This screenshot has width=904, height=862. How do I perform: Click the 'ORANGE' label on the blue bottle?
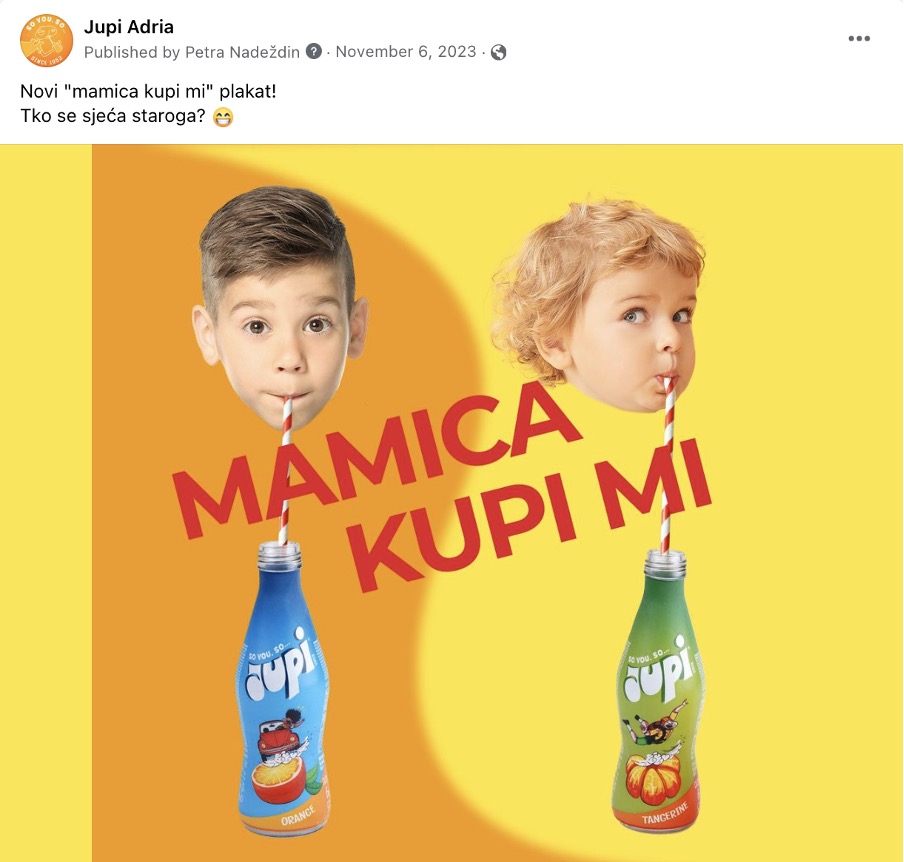pos(298,815)
